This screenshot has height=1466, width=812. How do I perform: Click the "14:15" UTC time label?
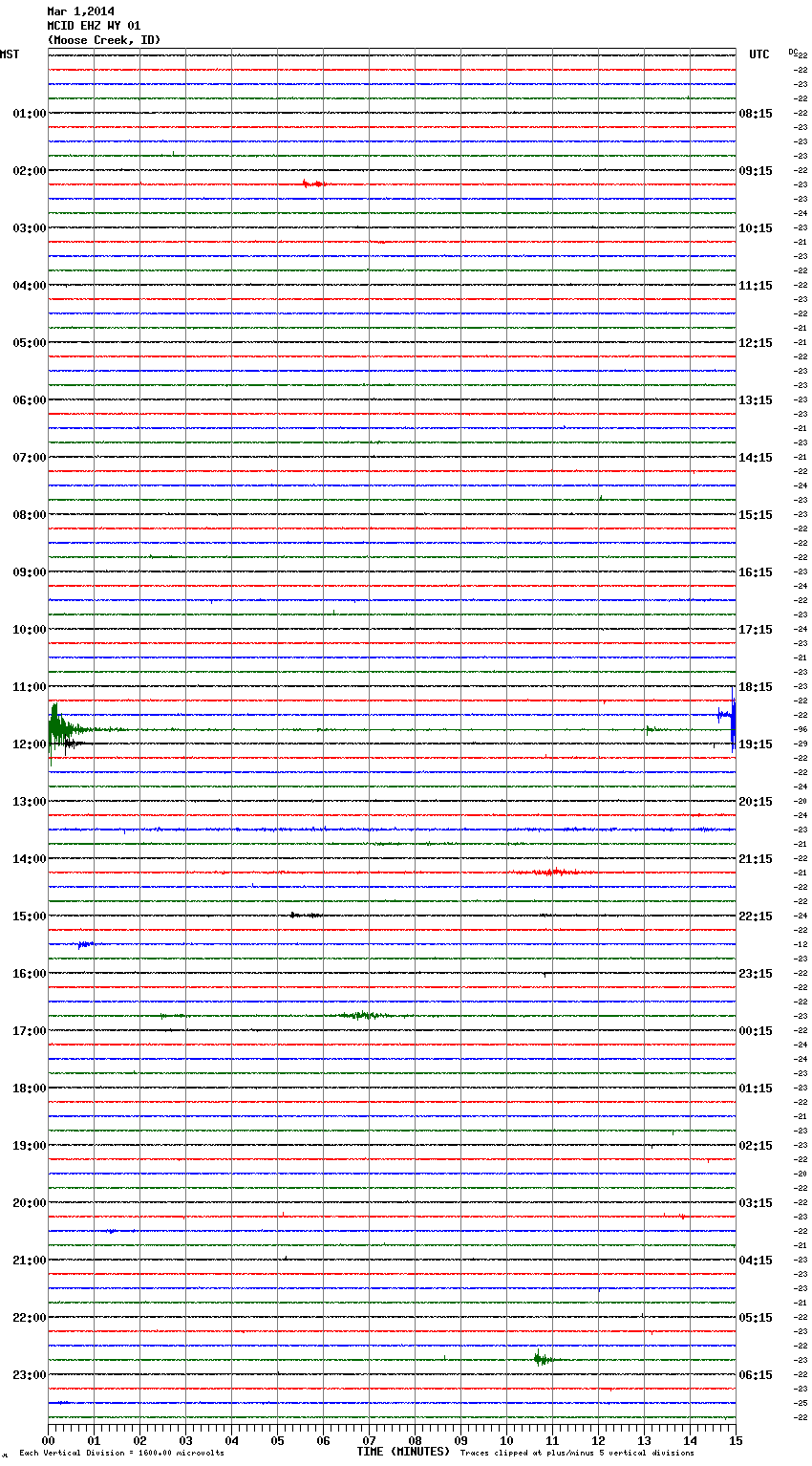tap(756, 458)
